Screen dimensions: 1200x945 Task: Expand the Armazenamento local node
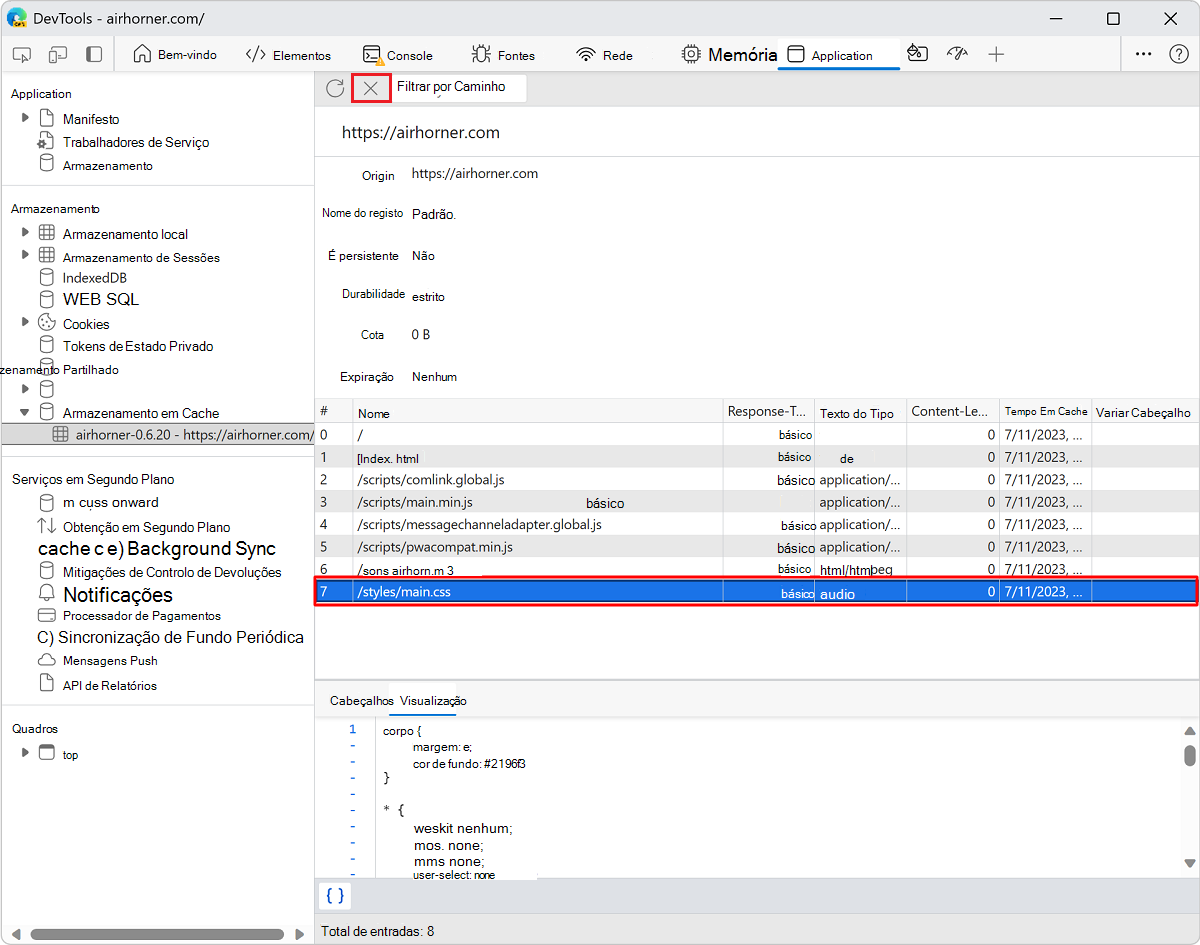(x=26, y=232)
